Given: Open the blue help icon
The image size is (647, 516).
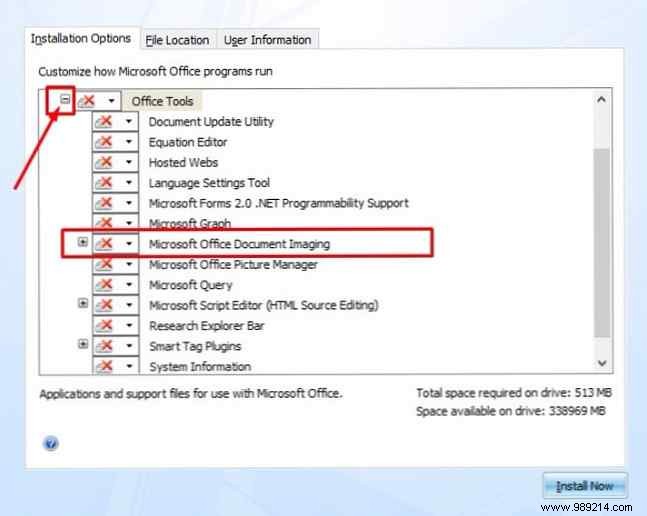Looking at the screenshot, I should pos(51,444).
